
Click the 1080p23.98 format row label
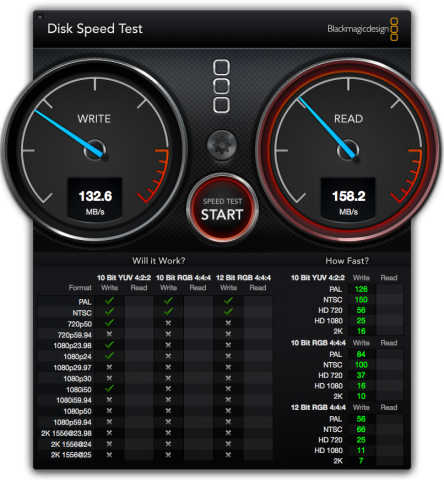[x=72, y=346]
